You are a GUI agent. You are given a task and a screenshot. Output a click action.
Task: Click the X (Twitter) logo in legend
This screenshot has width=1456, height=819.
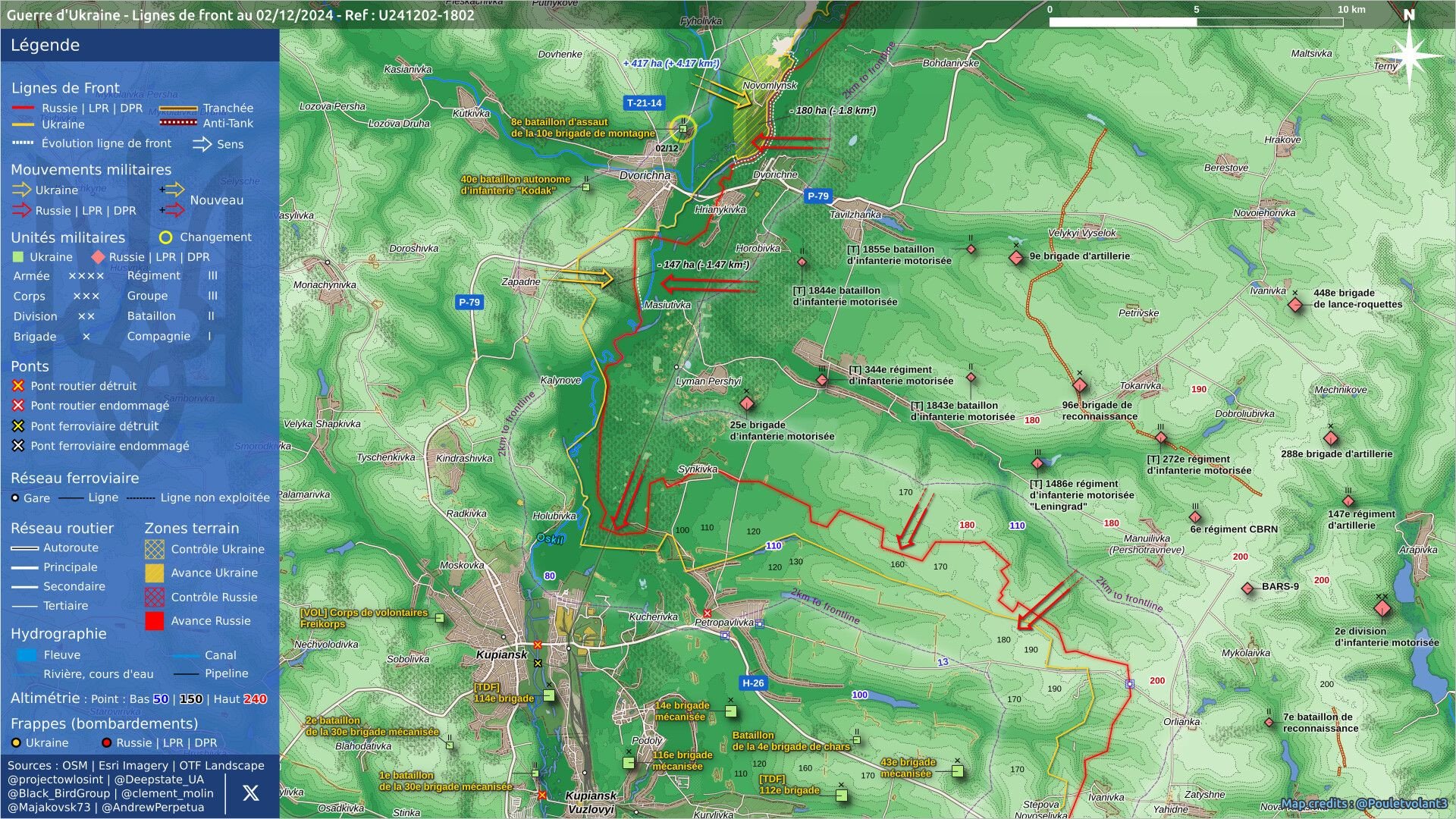point(250,792)
